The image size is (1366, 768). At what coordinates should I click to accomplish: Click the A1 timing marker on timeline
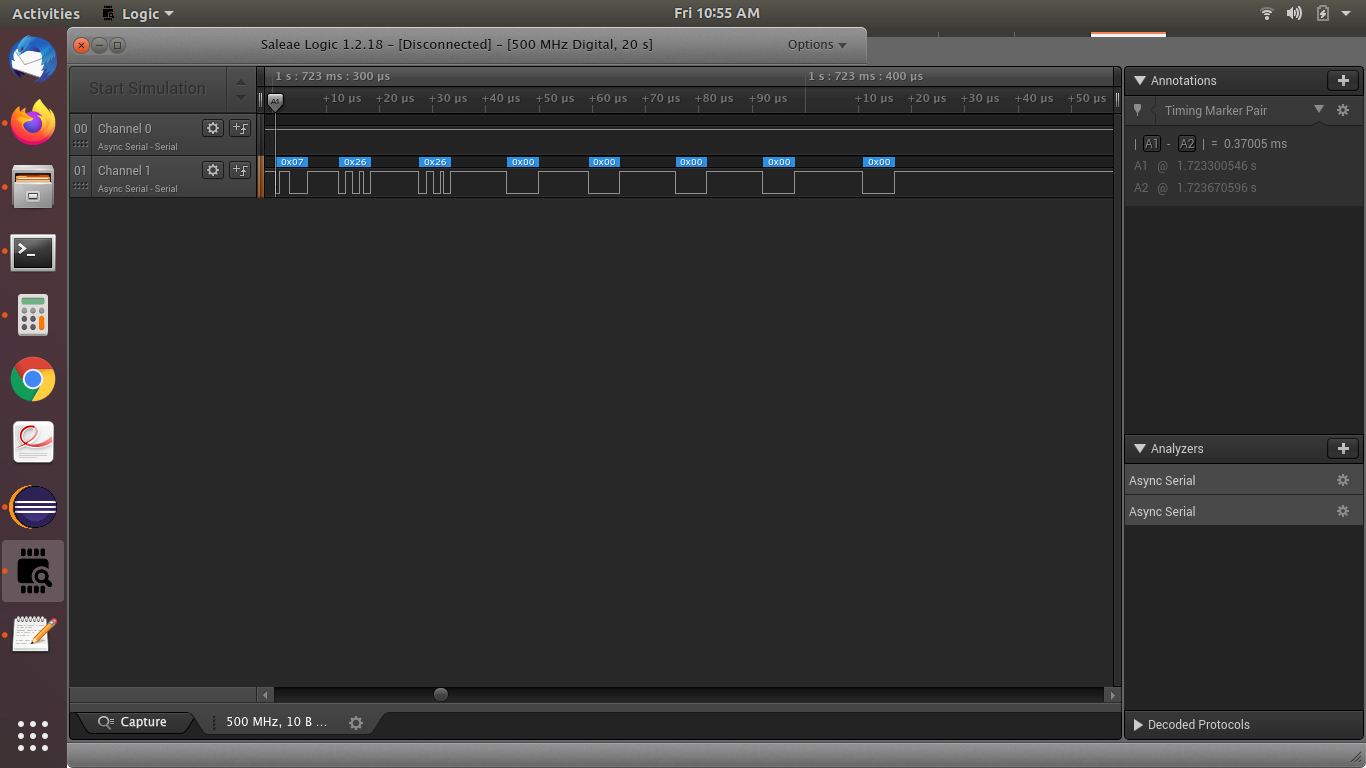[275, 102]
